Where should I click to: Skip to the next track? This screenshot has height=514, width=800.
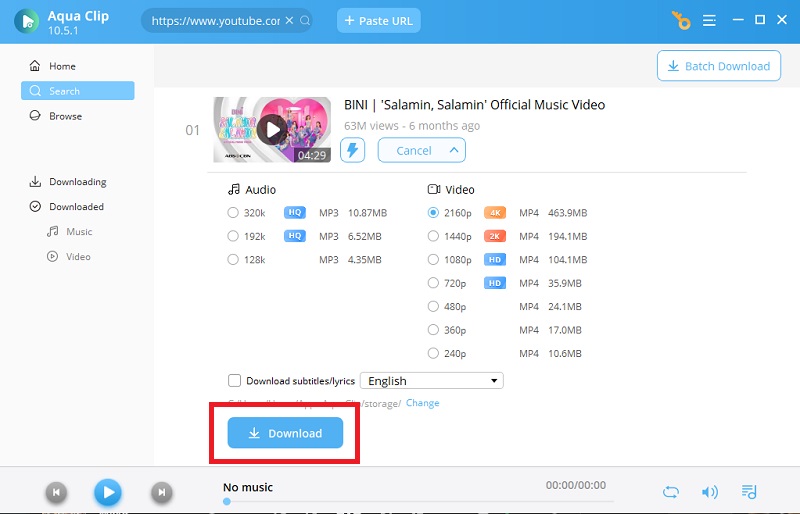162,492
